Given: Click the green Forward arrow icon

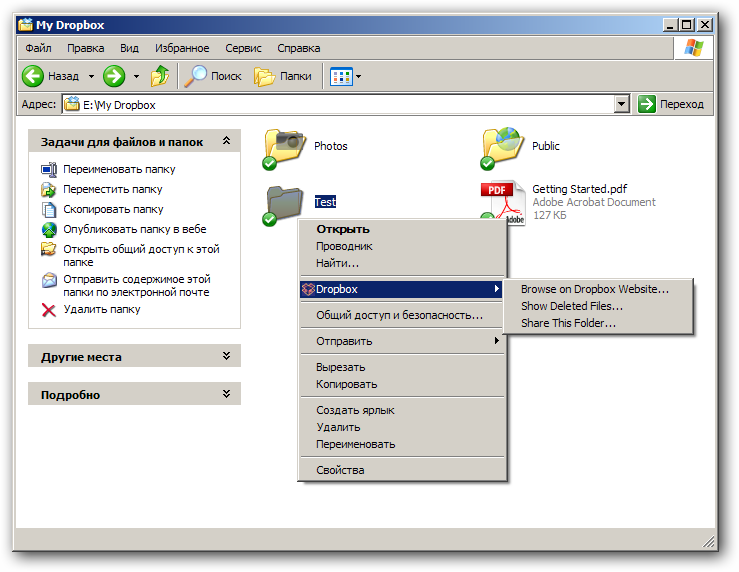Looking at the screenshot, I should [114, 76].
